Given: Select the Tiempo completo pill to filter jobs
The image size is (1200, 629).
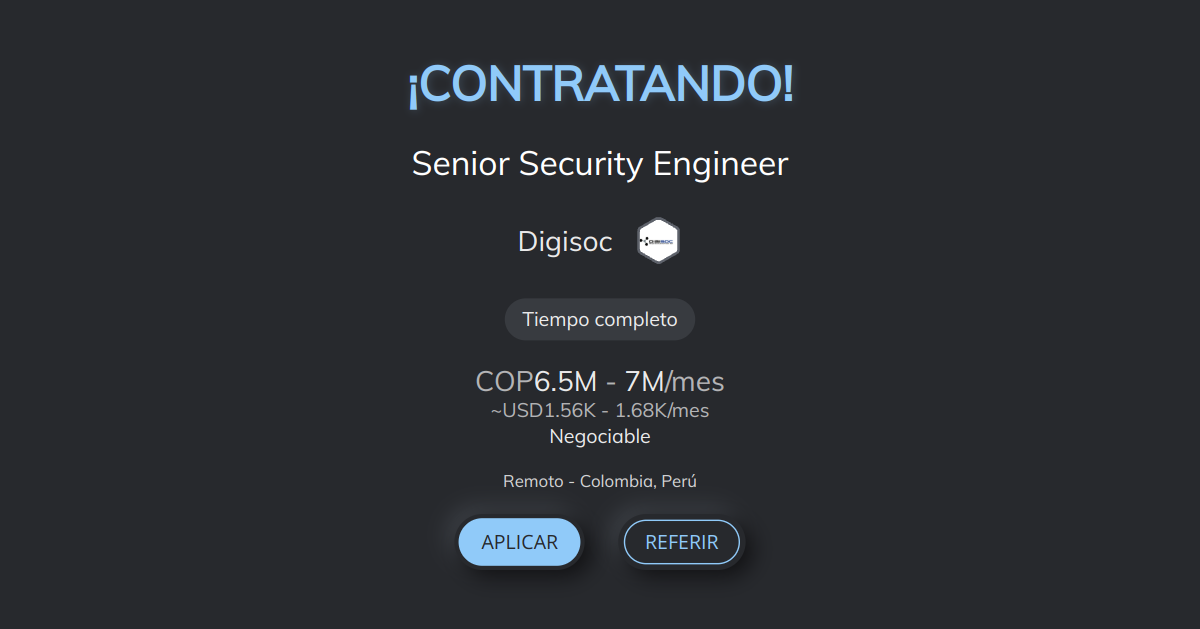Looking at the screenshot, I should pos(599,319).
